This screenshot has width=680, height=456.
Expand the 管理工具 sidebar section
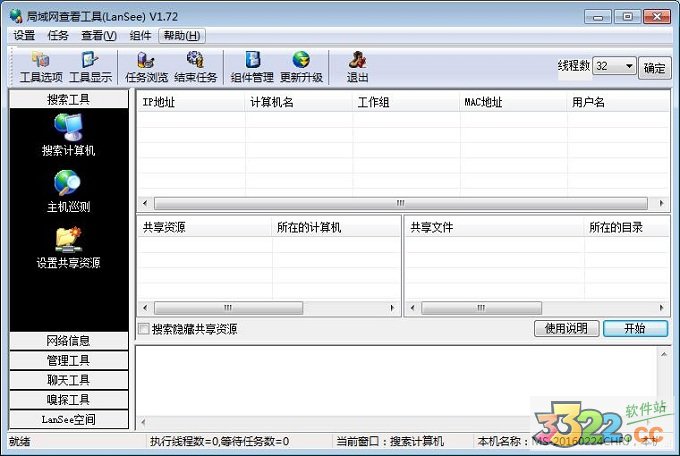click(x=69, y=360)
